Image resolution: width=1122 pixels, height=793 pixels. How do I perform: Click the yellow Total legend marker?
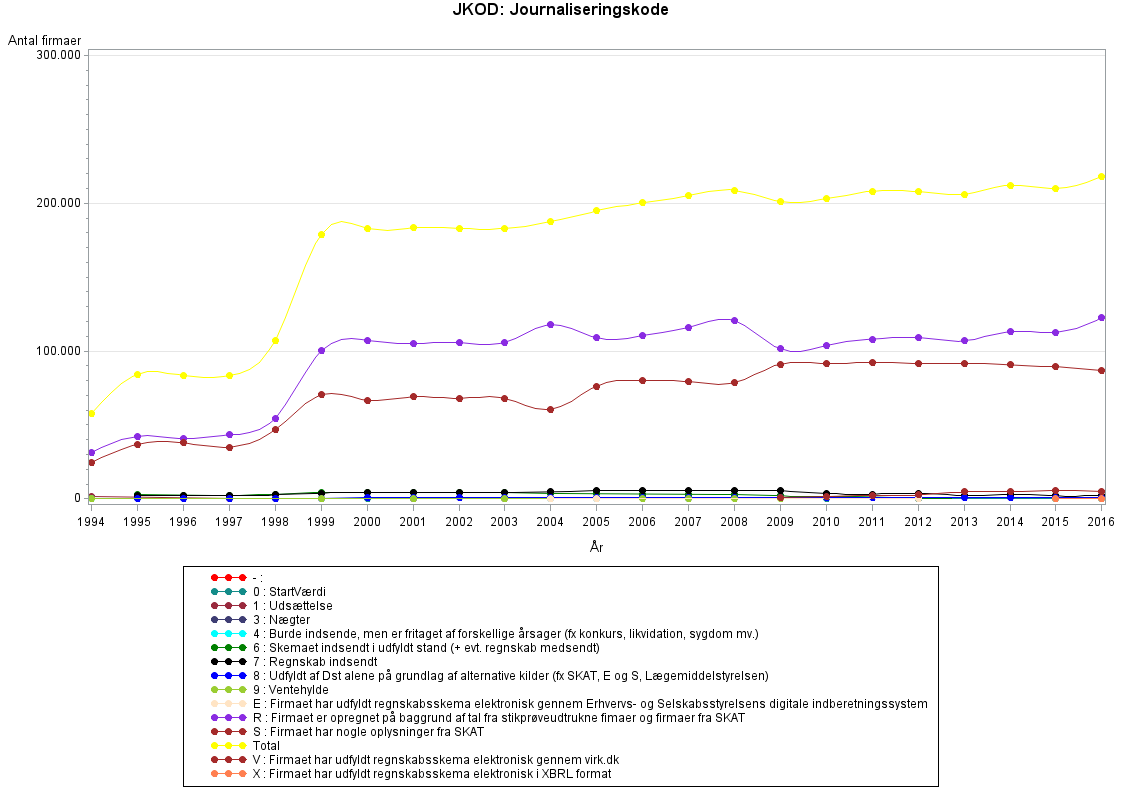[228, 745]
